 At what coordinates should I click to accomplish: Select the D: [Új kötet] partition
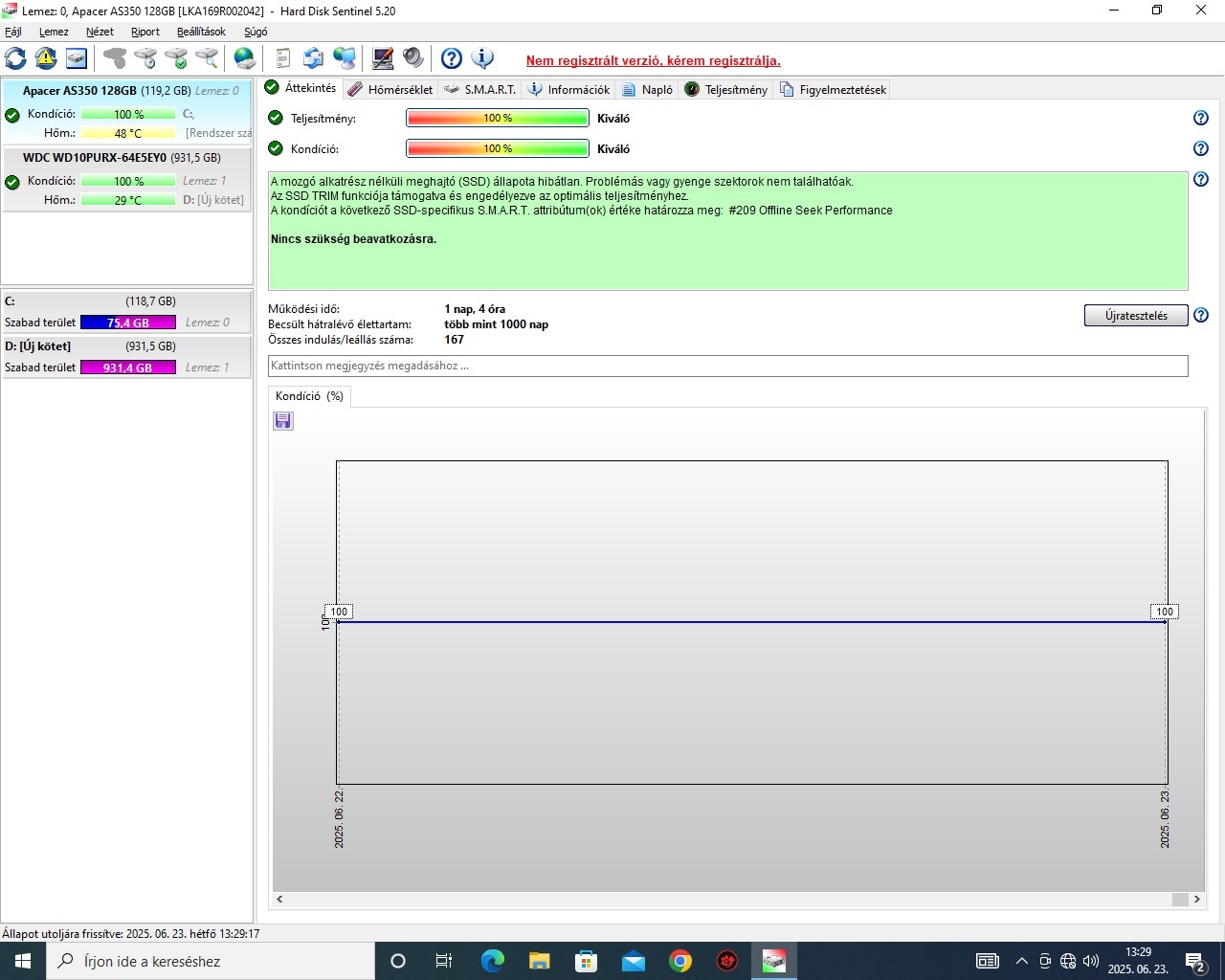click(x=127, y=357)
